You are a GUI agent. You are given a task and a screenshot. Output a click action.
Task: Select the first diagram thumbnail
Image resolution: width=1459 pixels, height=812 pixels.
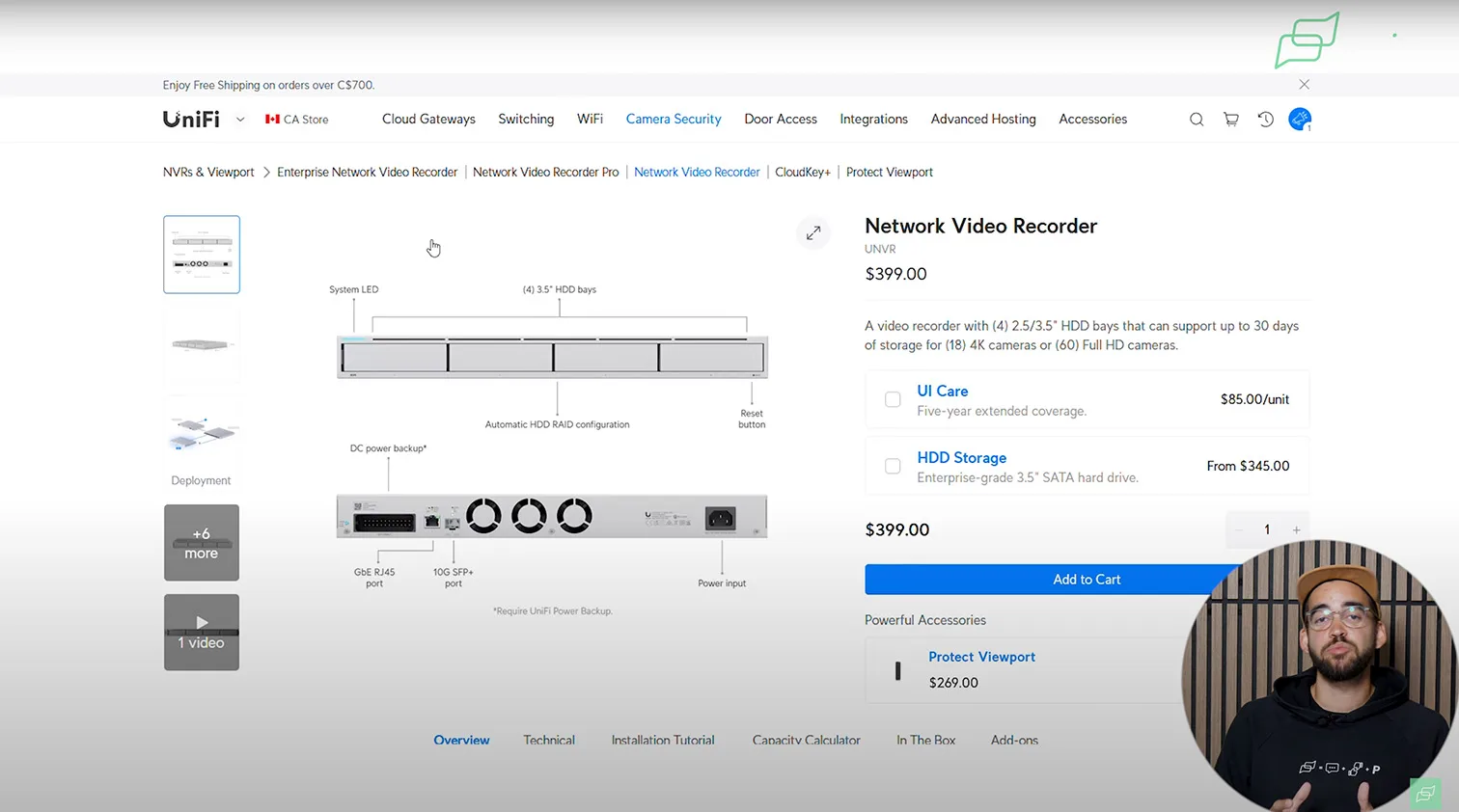coord(202,255)
